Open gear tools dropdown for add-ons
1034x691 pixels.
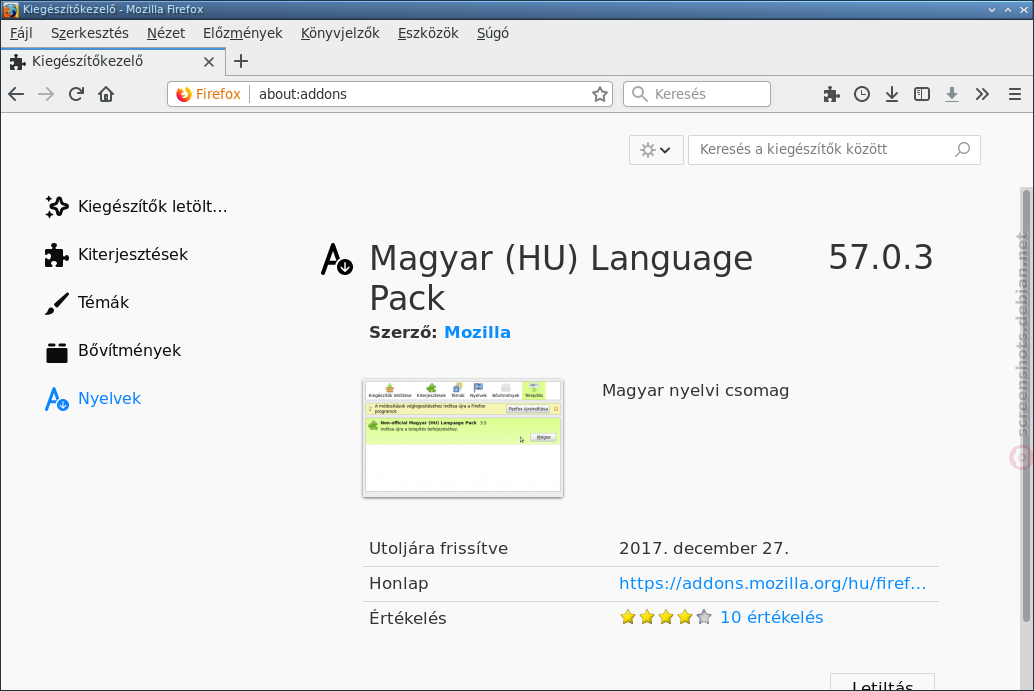pos(655,150)
